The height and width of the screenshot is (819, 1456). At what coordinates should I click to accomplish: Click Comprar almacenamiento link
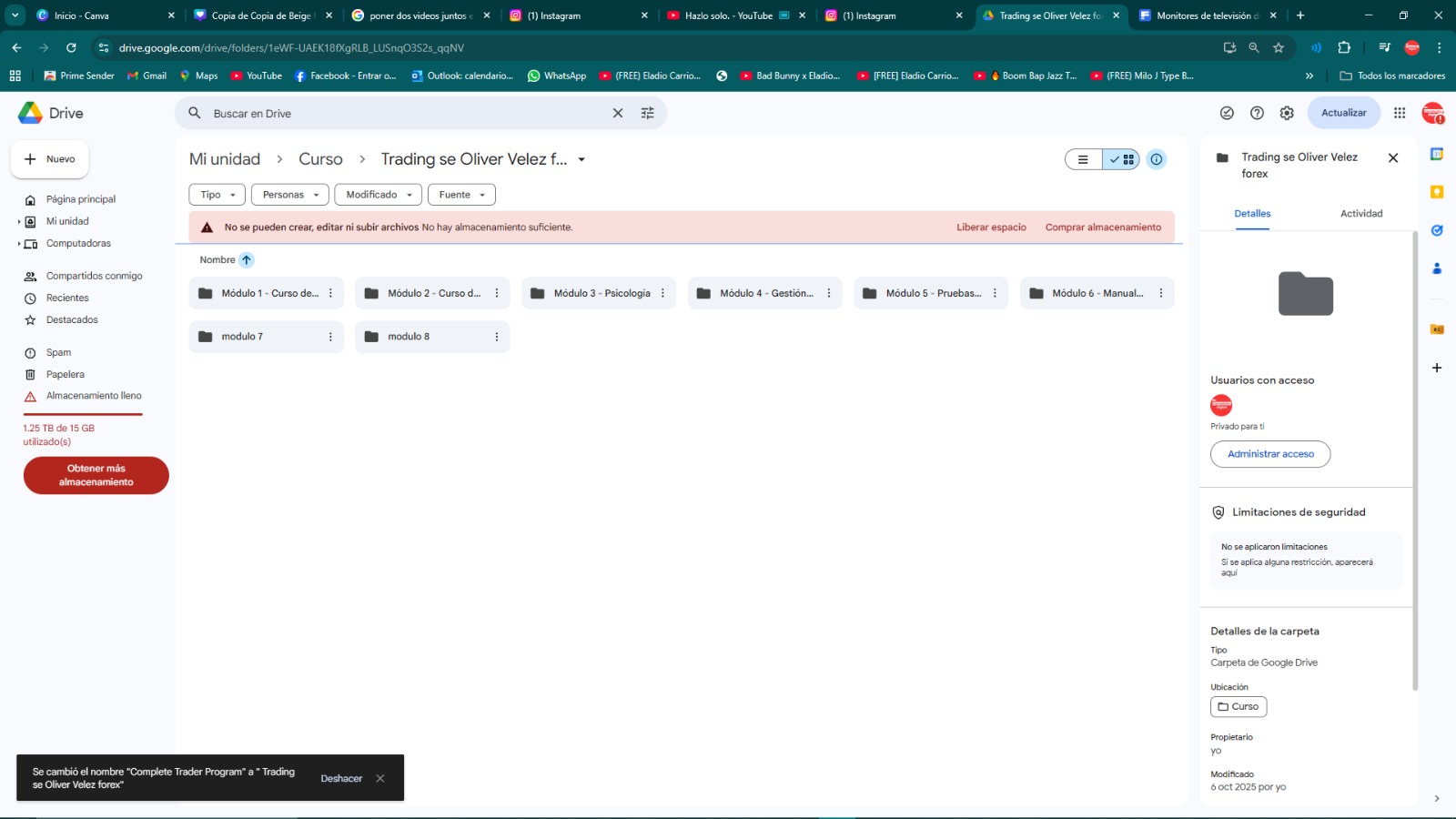coord(1103,227)
